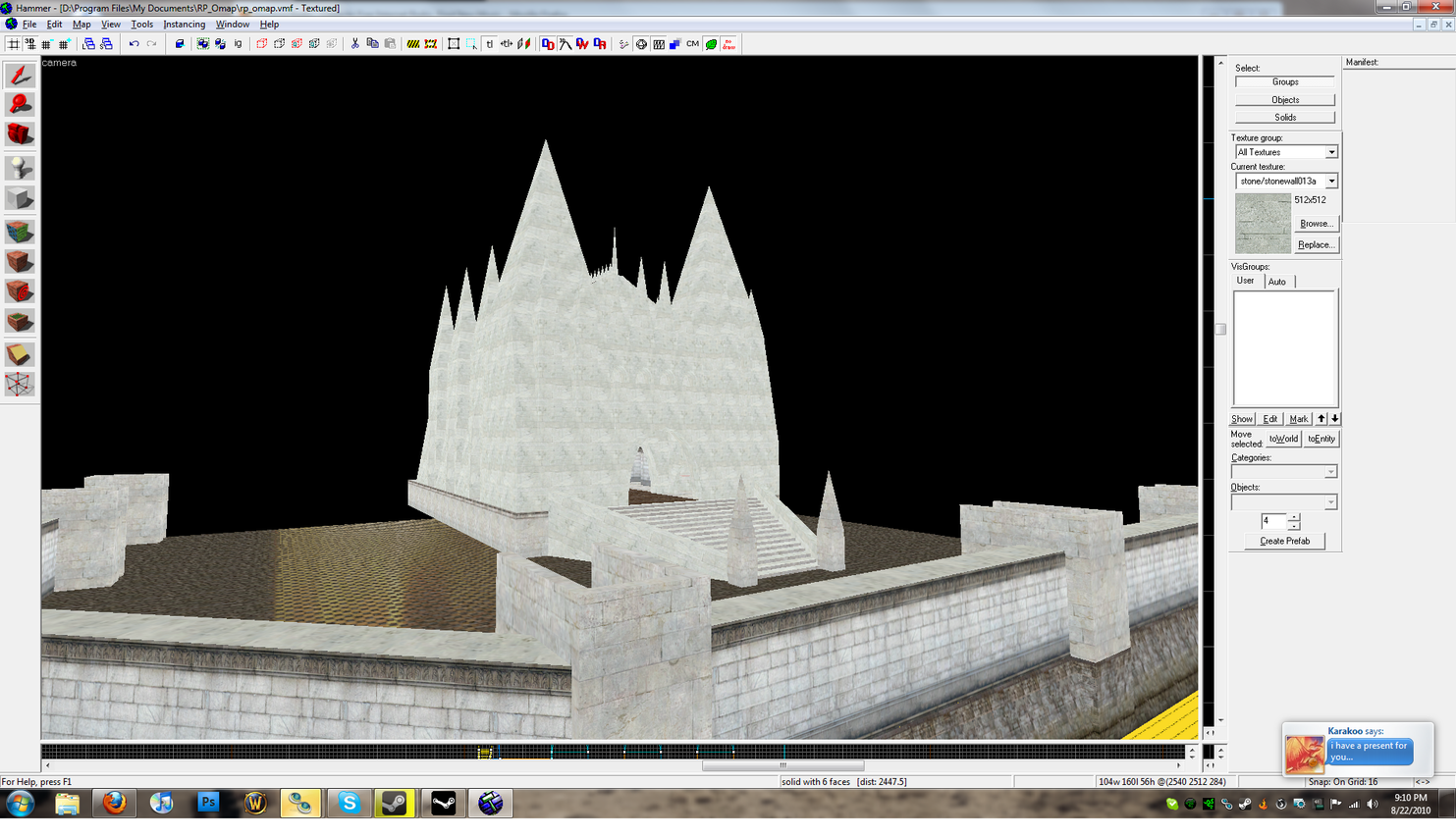The image size is (1456, 838).
Task: Increase faces count stepper arrow
Action: coord(1294,517)
